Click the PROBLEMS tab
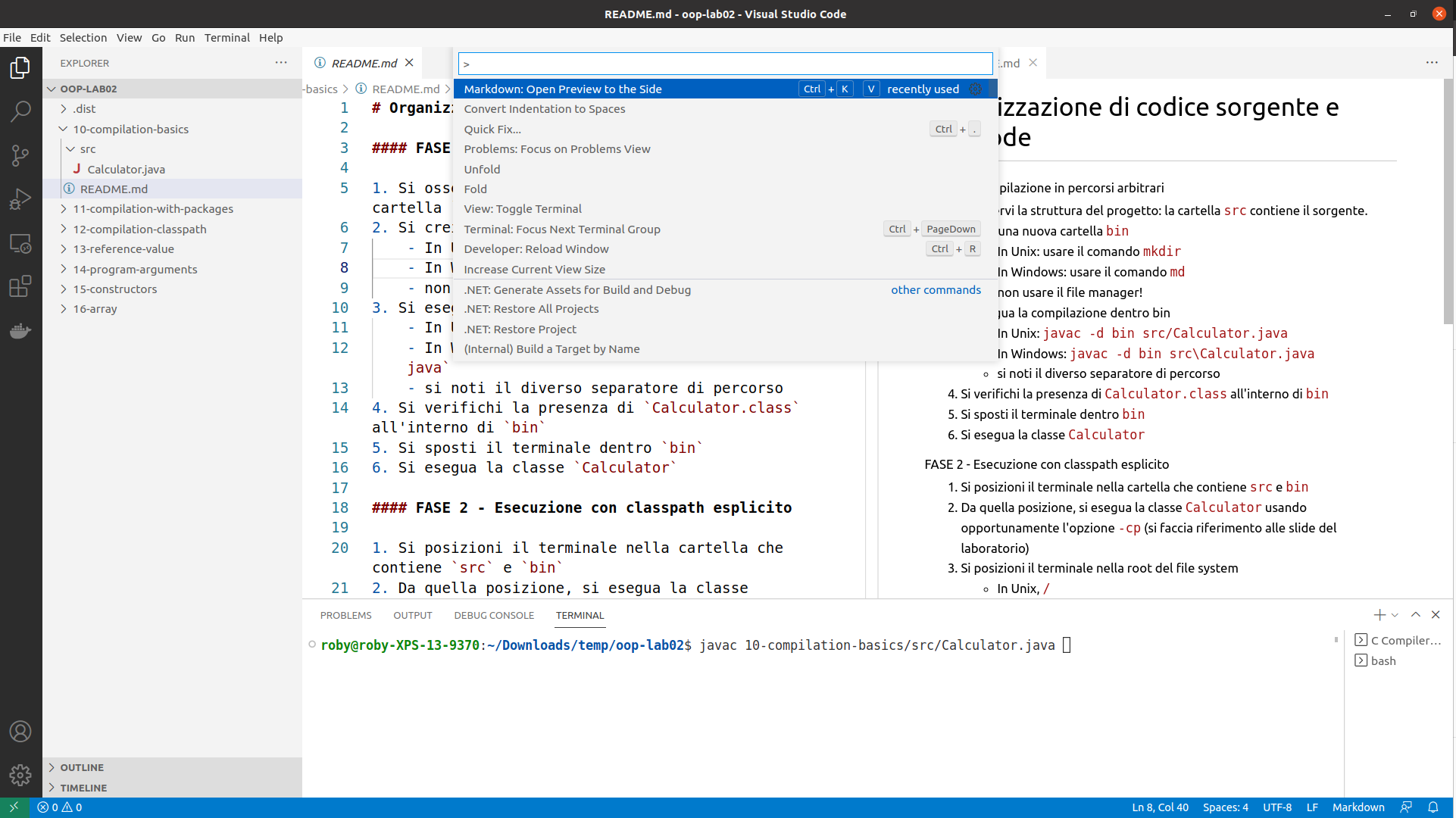Viewport: 1456px width, 818px height. [x=345, y=615]
